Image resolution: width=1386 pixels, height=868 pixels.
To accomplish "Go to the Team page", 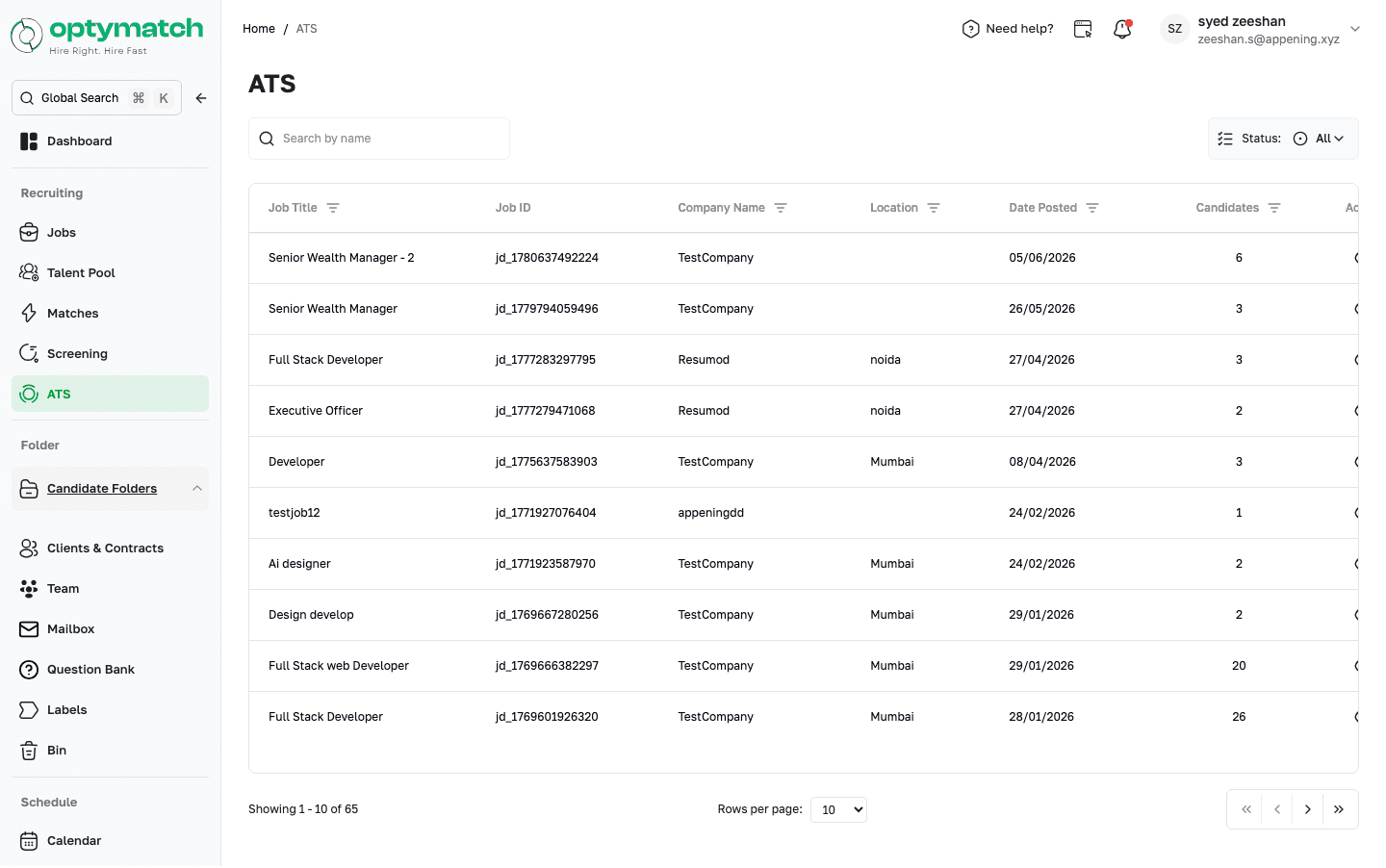I will tap(110, 589).
